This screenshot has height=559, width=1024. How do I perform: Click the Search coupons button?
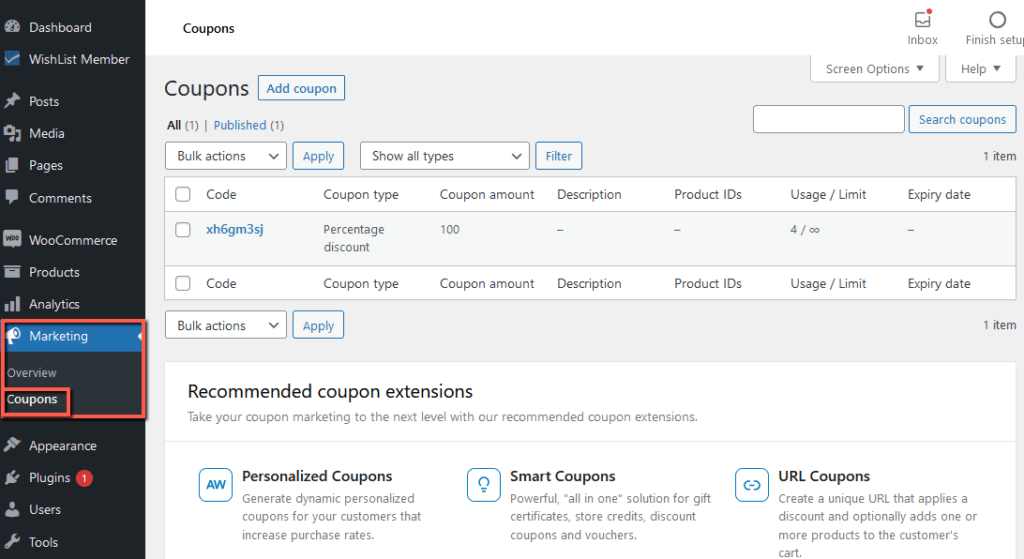962,120
